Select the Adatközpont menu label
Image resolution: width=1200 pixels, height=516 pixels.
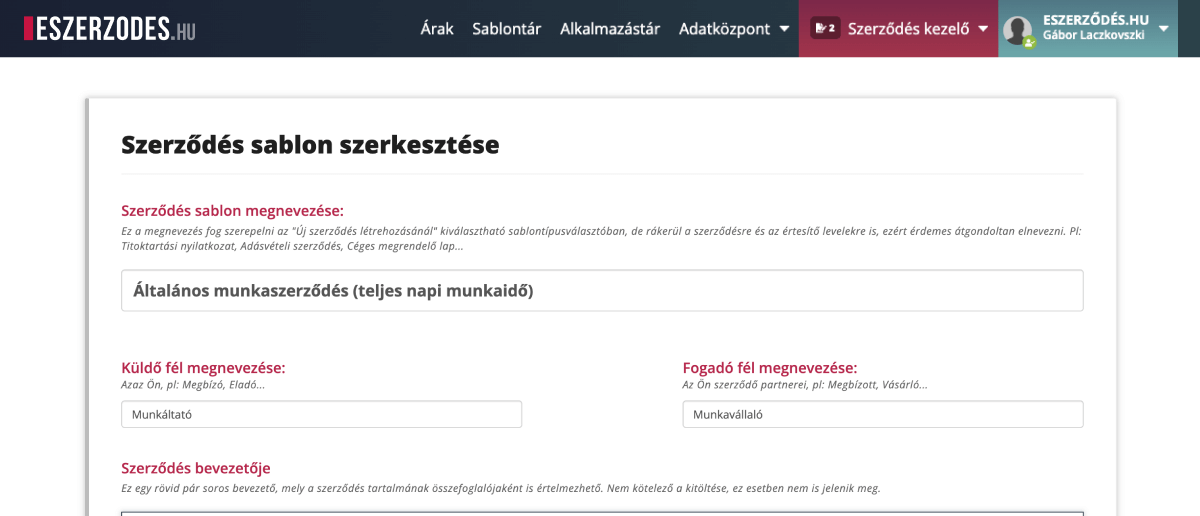point(722,29)
